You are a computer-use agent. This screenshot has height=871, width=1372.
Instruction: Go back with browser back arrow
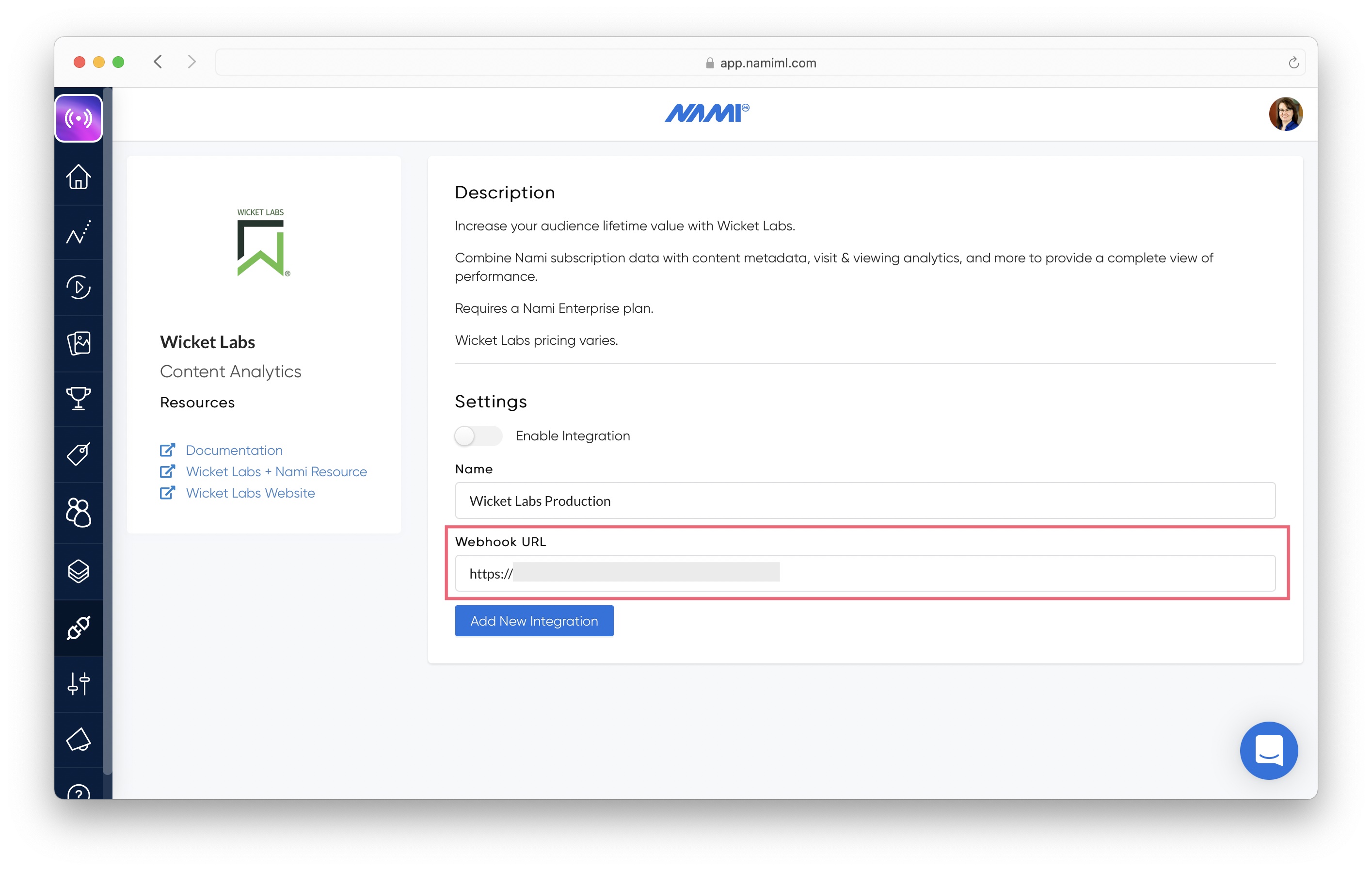pyautogui.click(x=159, y=62)
